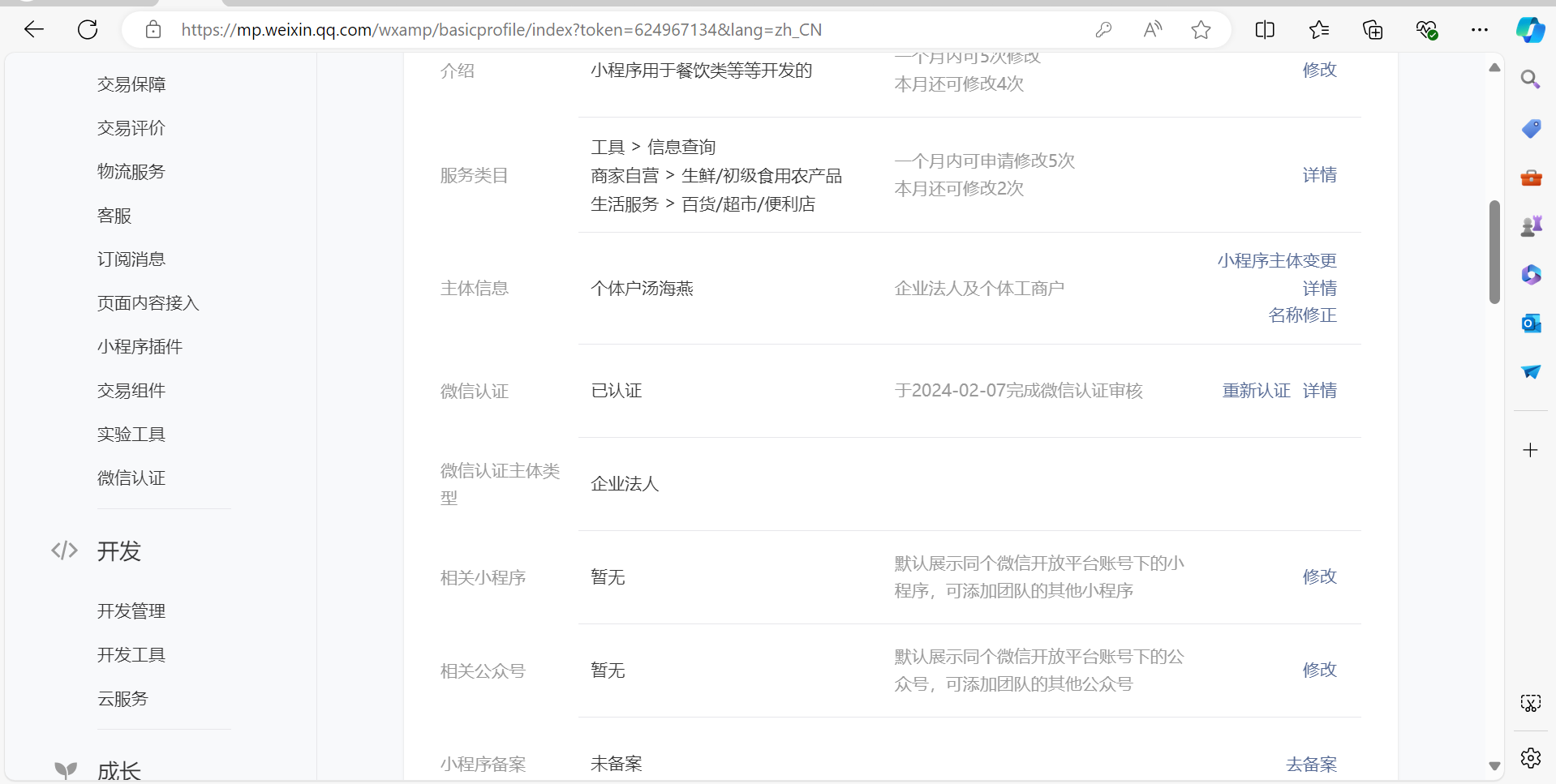Image resolution: width=1556 pixels, height=784 pixels.
Task: Click the 未备案 status text
Action: pyautogui.click(x=617, y=764)
